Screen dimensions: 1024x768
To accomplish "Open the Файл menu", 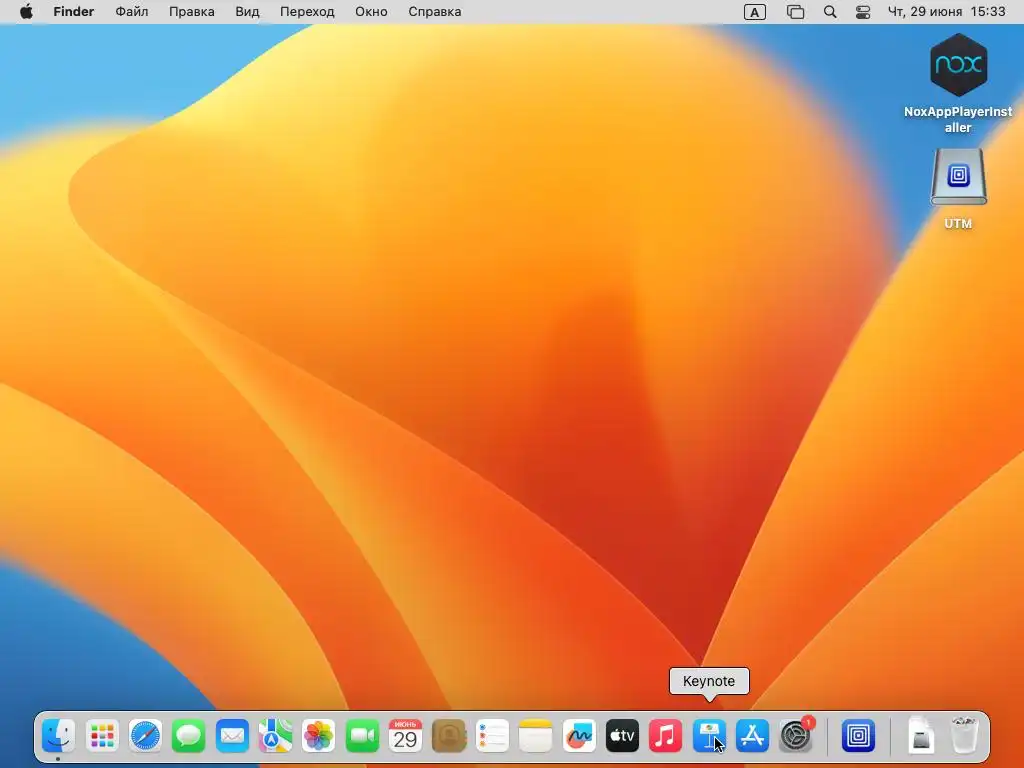I will 131,12.
